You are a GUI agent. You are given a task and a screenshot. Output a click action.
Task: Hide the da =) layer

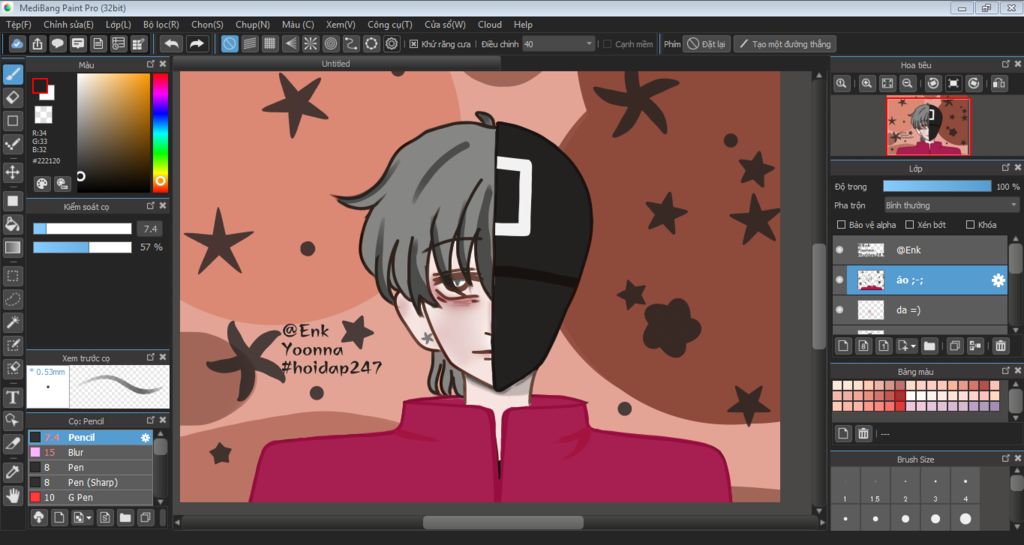[840, 310]
